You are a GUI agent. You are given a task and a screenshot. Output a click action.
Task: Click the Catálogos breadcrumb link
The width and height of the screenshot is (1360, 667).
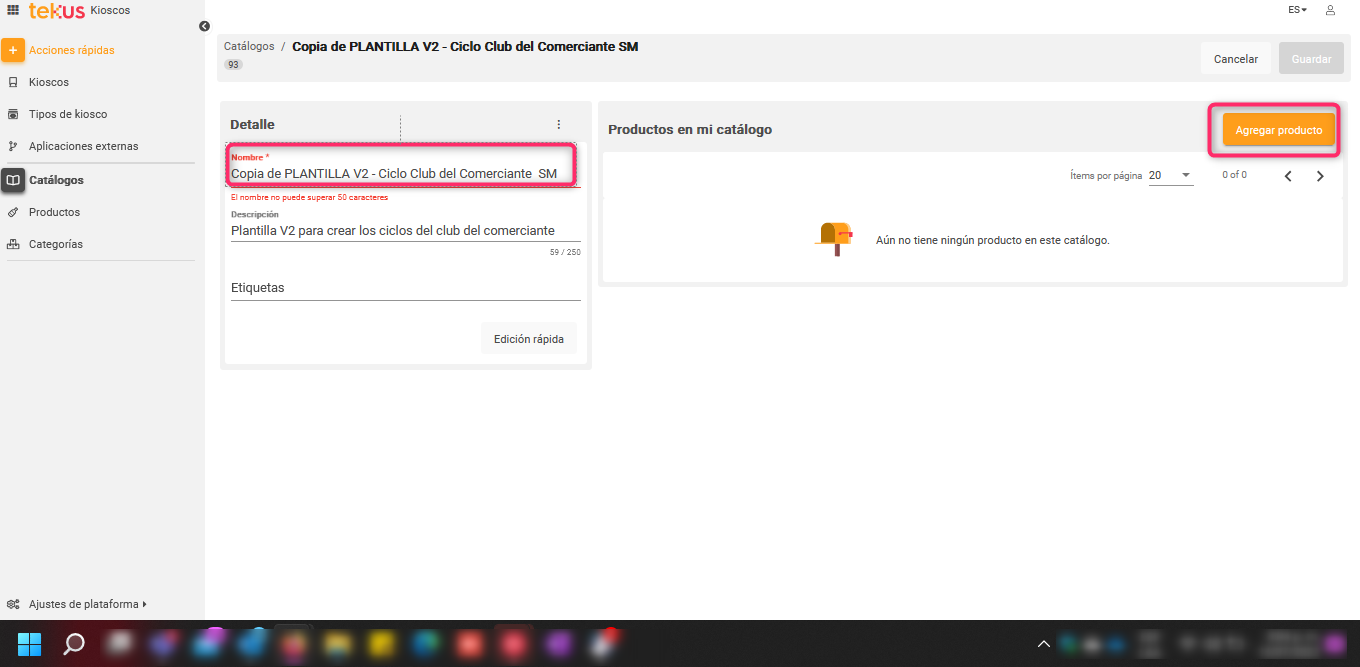pos(249,46)
